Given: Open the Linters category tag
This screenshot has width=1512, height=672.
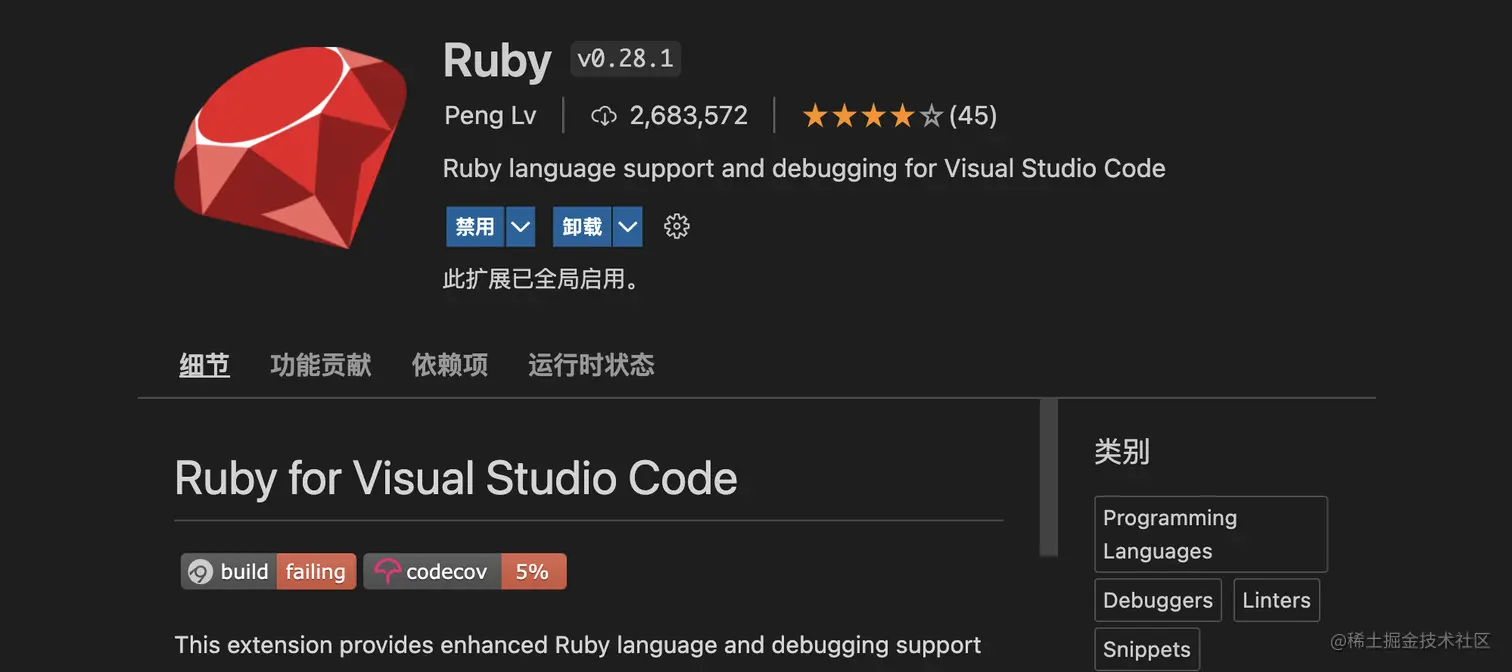Looking at the screenshot, I should [x=1277, y=600].
